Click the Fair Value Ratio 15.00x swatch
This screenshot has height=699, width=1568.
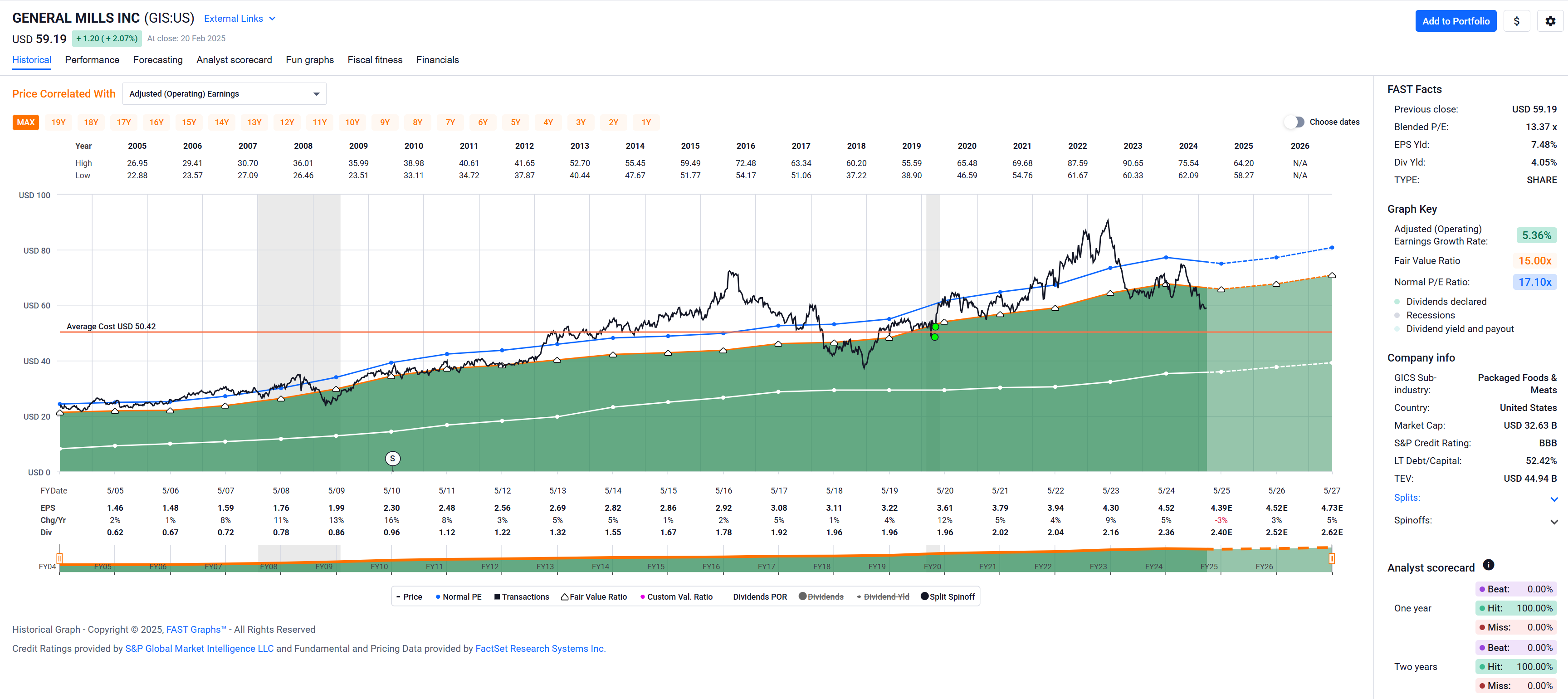click(1534, 261)
